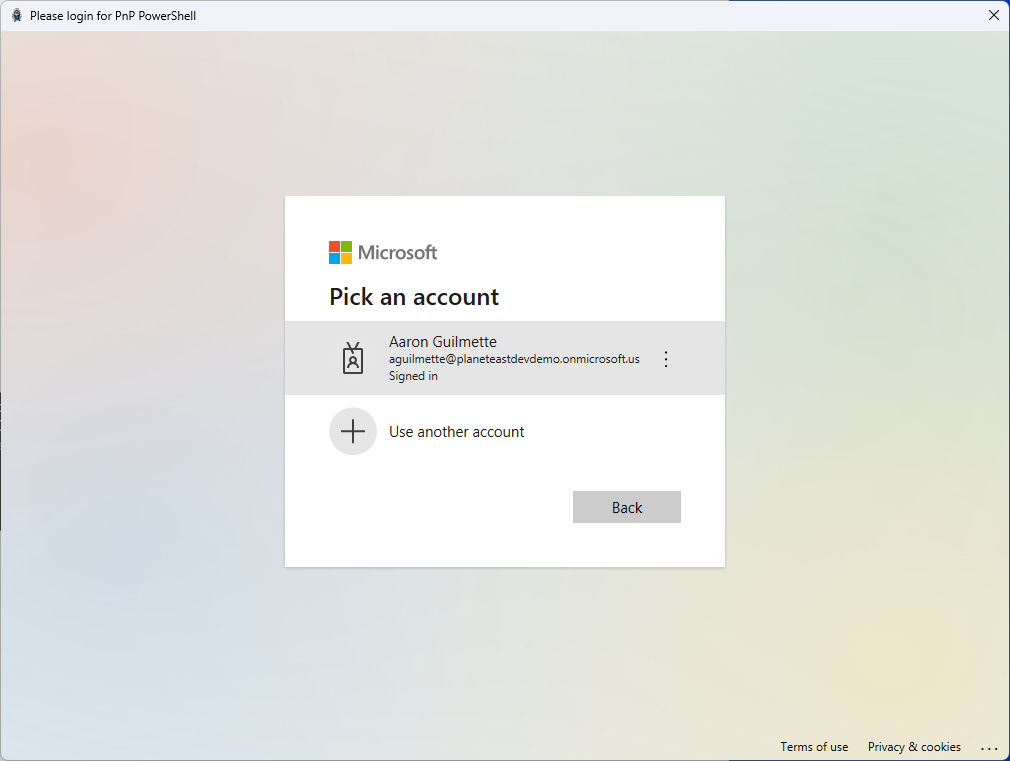
Task: Click the Microsoft logo
Action: [383, 252]
